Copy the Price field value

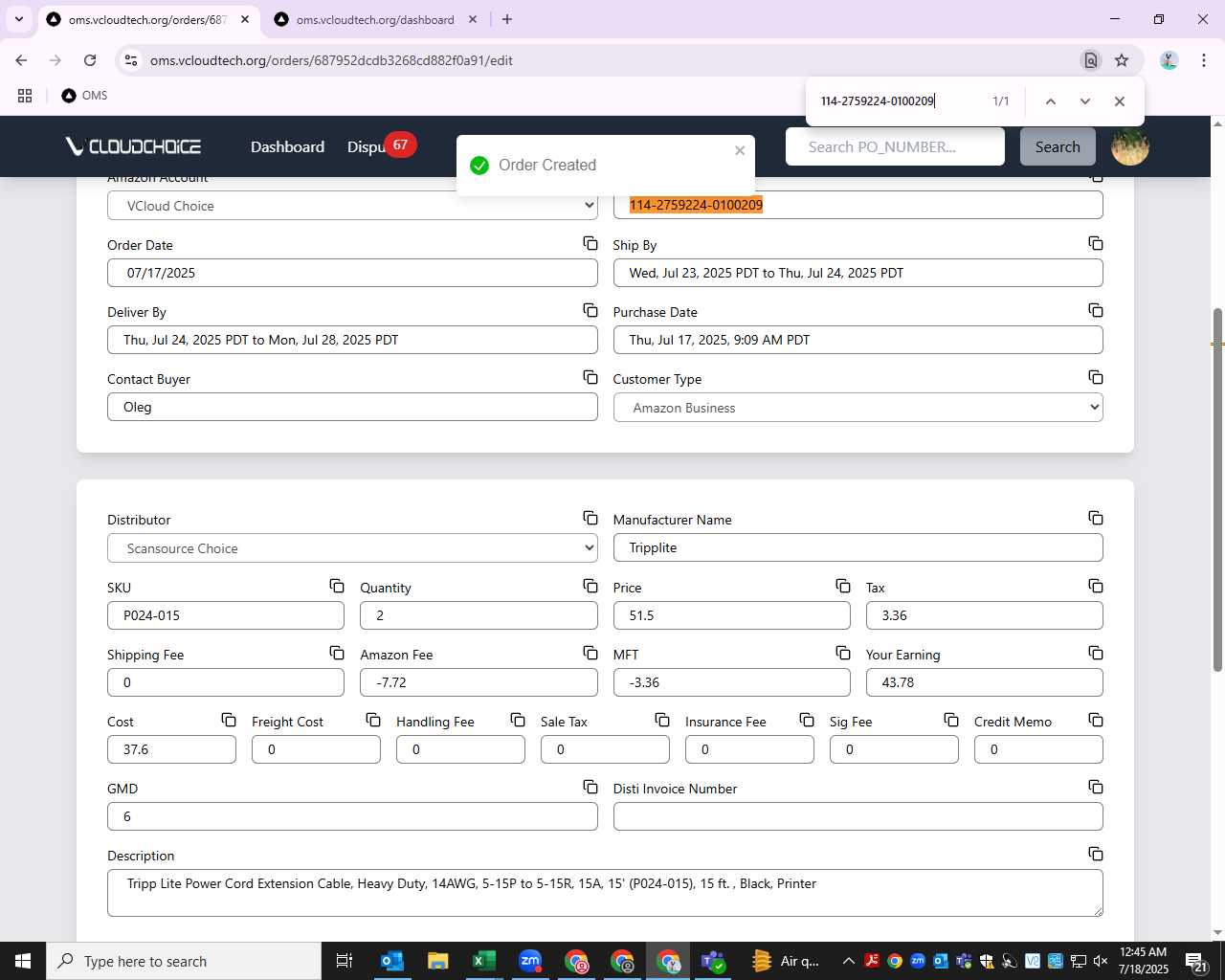coord(843,586)
